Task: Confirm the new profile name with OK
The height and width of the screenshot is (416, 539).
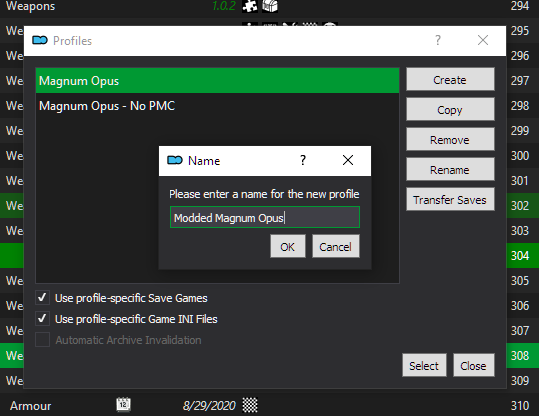Action: click(x=288, y=246)
